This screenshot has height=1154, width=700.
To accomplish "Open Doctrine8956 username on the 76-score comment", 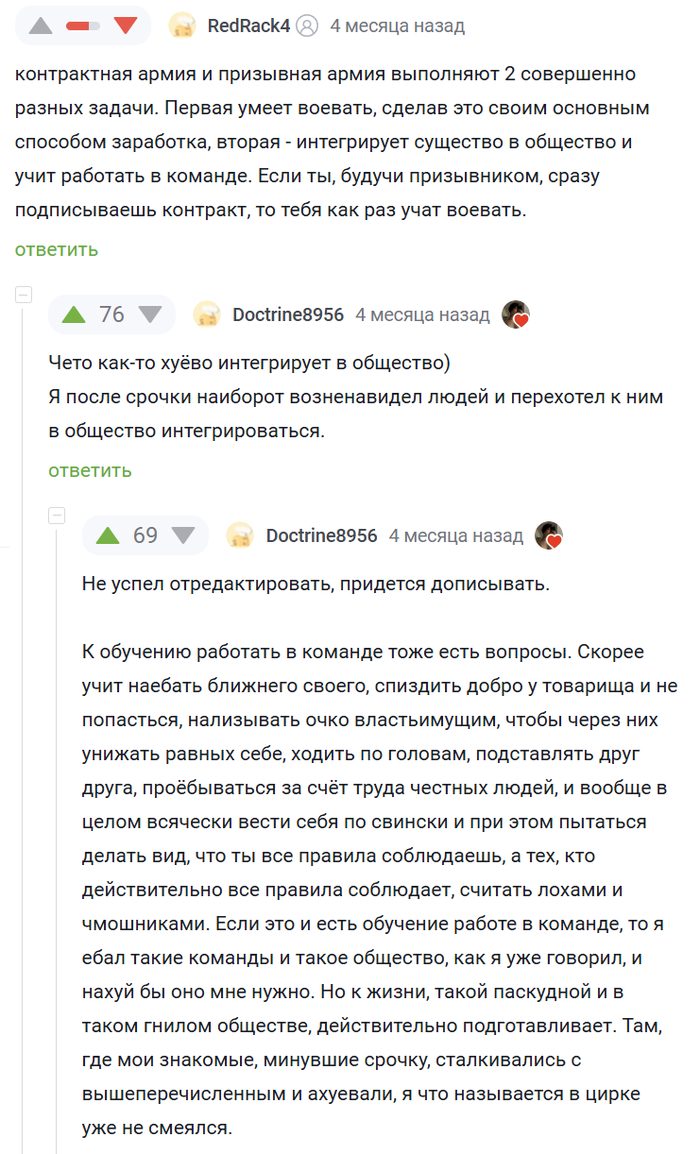I will (x=288, y=314).
